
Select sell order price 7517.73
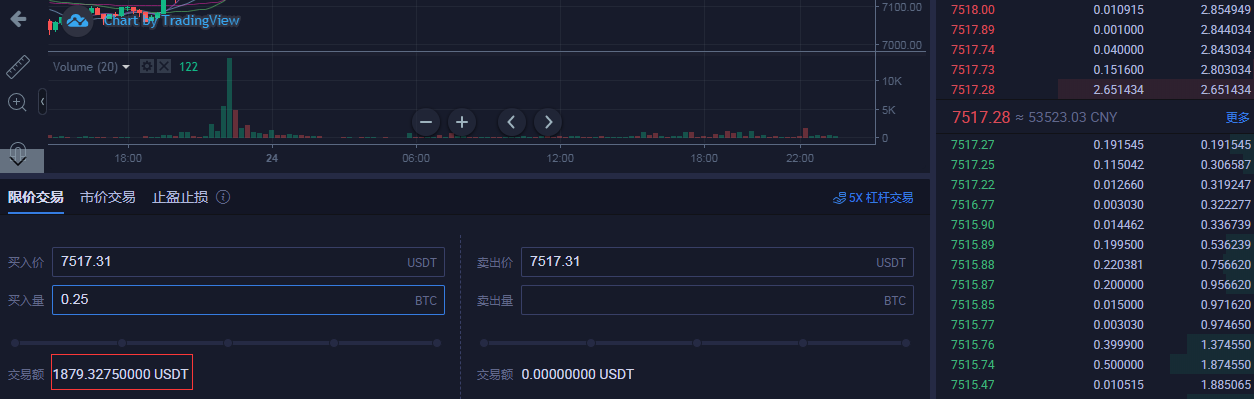pyautogui.click(x=973, y=69)
